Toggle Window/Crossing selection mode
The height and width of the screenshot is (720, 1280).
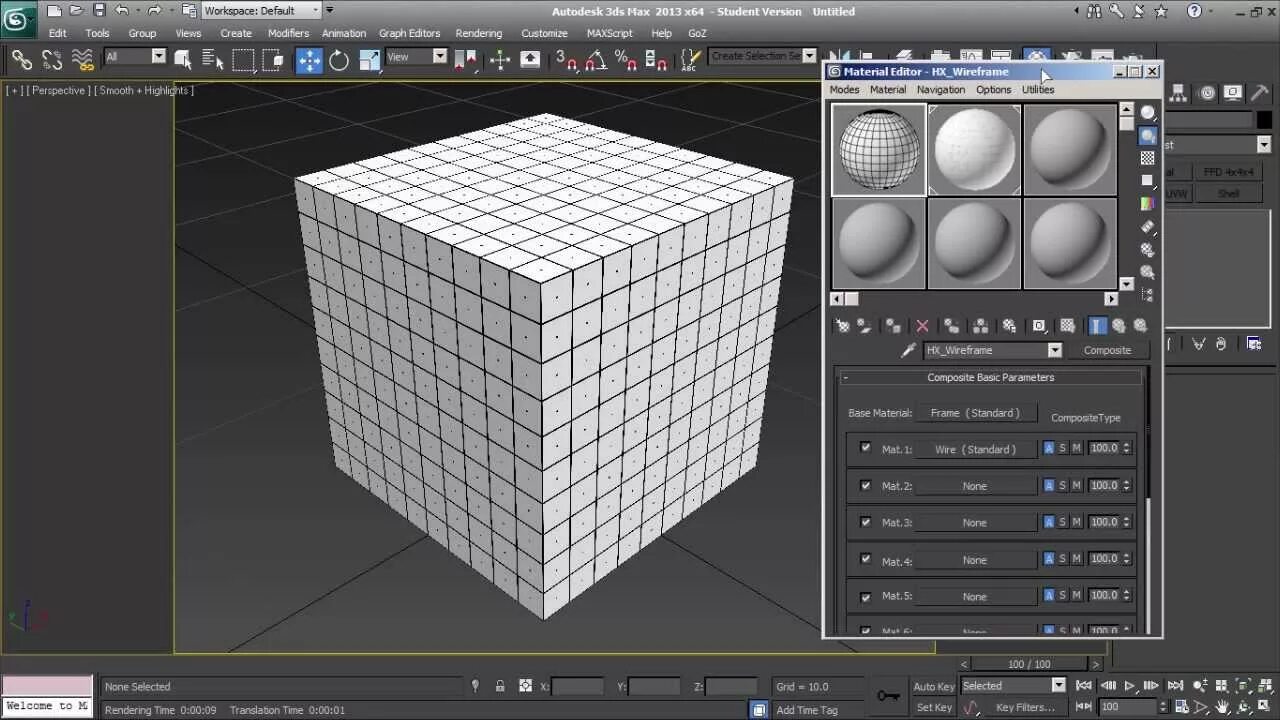[273, 60]
